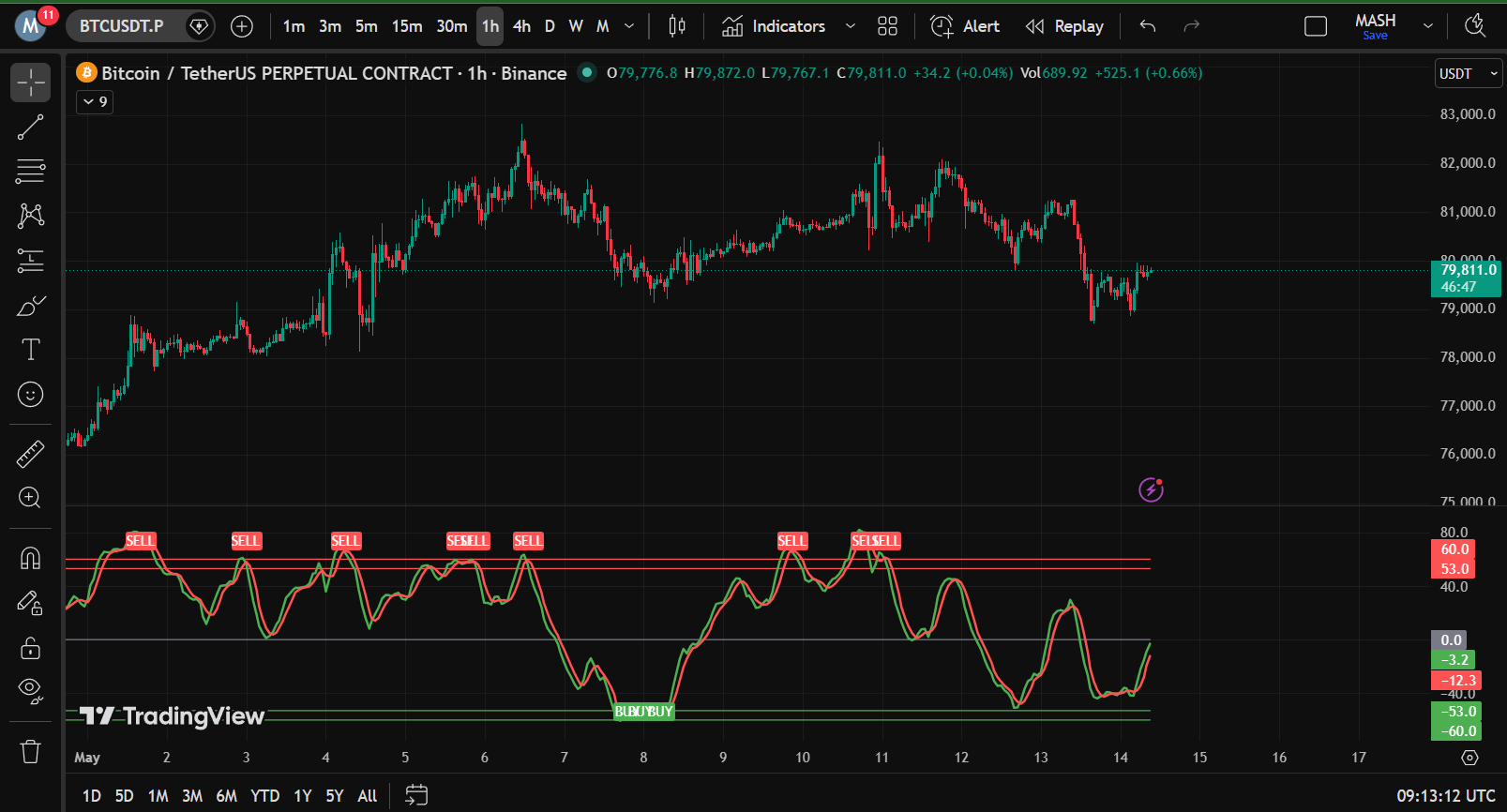The width and height of the screenshot is (1507, 812).
Task: Switch to the Weekly (W) timeframe
Action: pyautogui.click(x=576, y=26)
